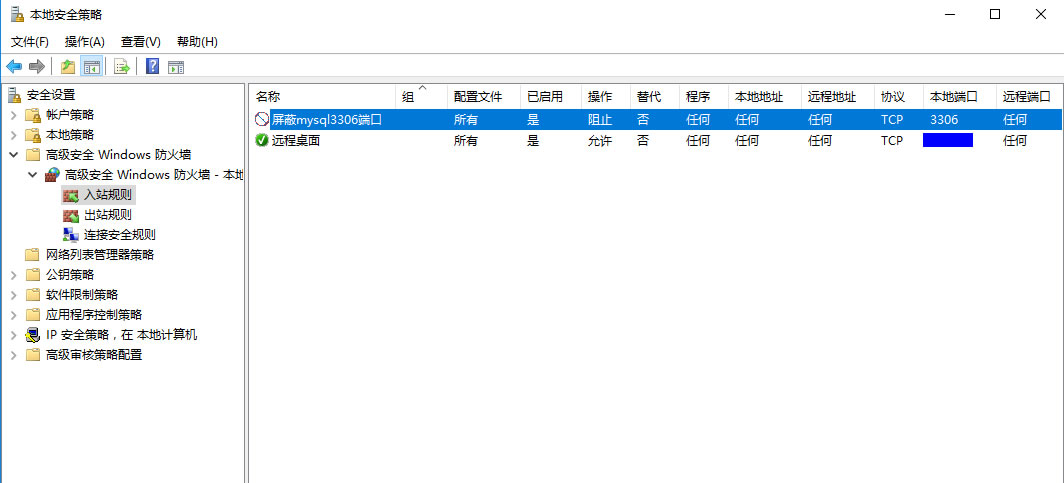Open Help via the question mark icon
Screen dimensions: 1064x483
click(x=152, y=67)
